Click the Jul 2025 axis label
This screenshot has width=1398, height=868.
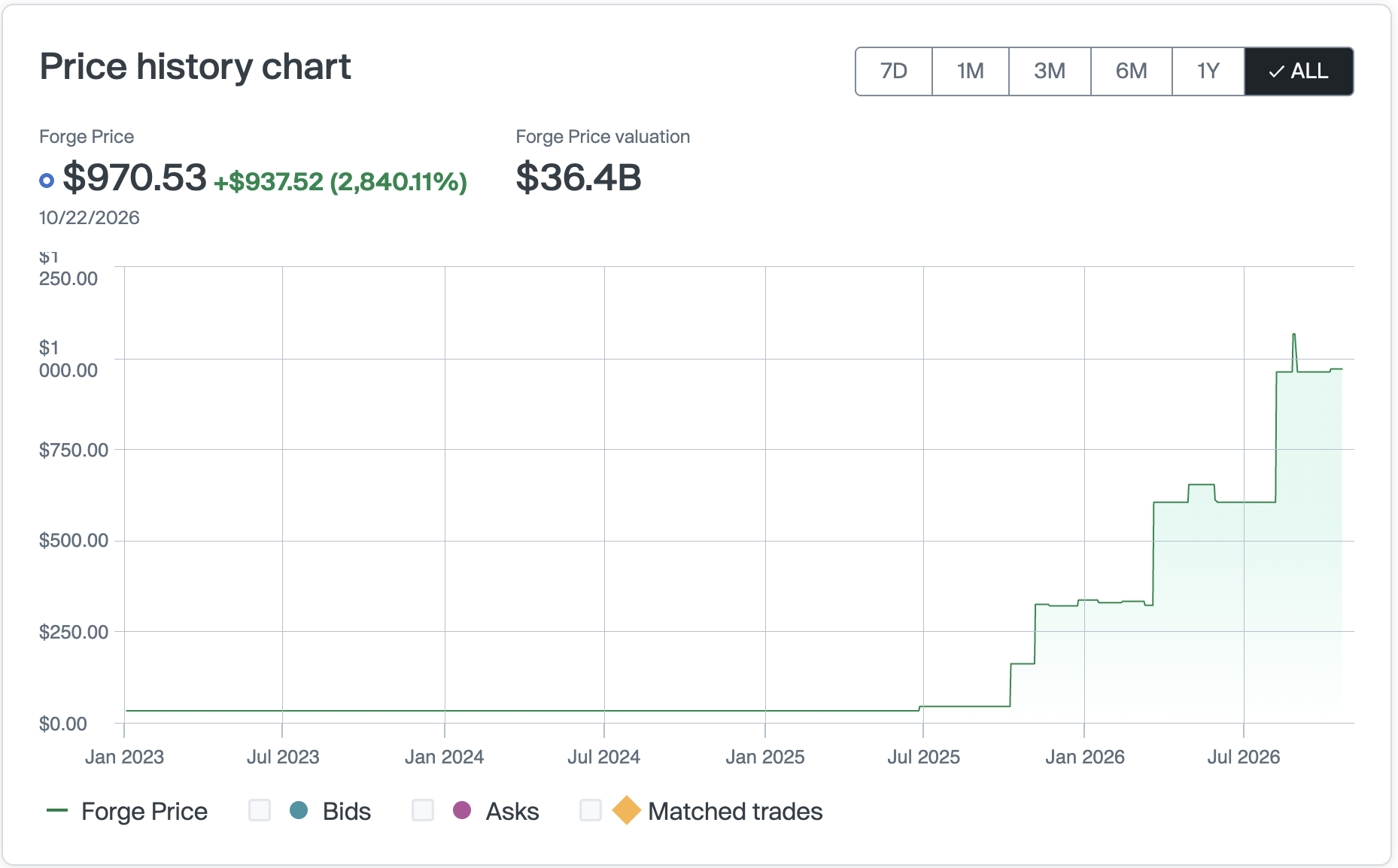pos(923,757)
